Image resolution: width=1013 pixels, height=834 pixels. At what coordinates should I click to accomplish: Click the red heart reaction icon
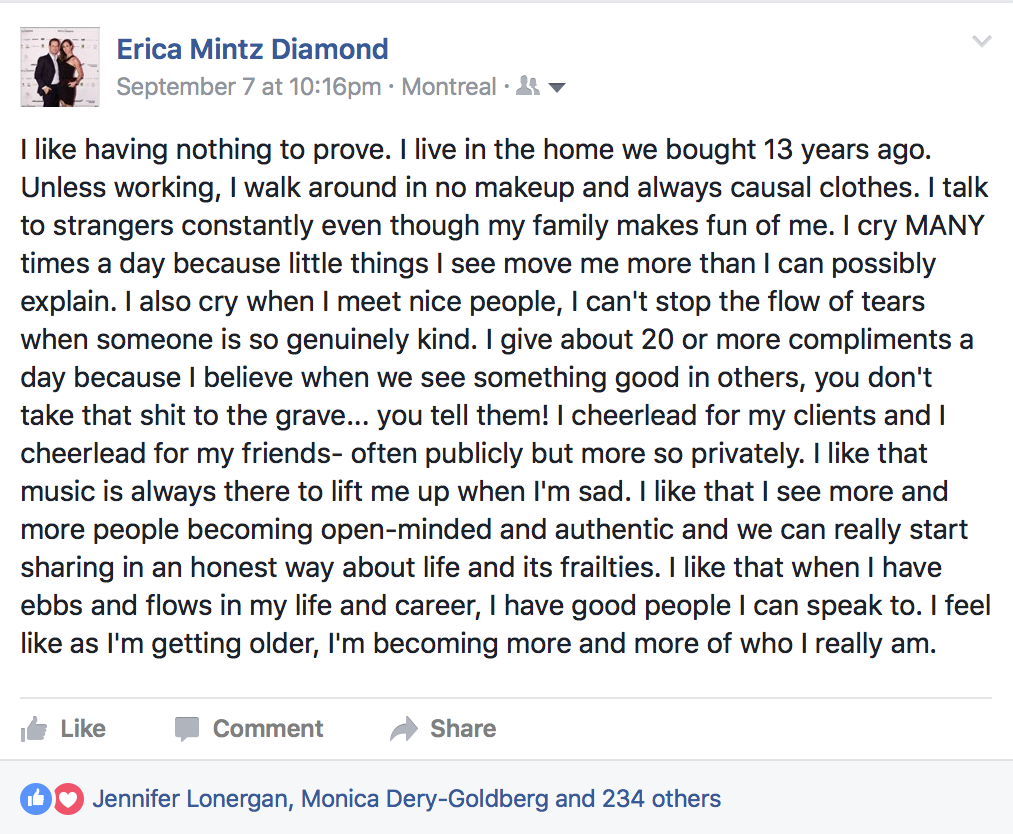(68, 799)
